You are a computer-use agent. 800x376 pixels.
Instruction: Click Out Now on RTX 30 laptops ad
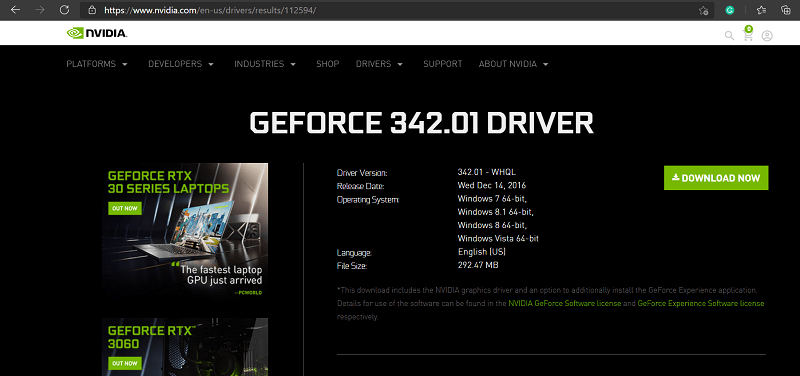[x=124, y=209]
